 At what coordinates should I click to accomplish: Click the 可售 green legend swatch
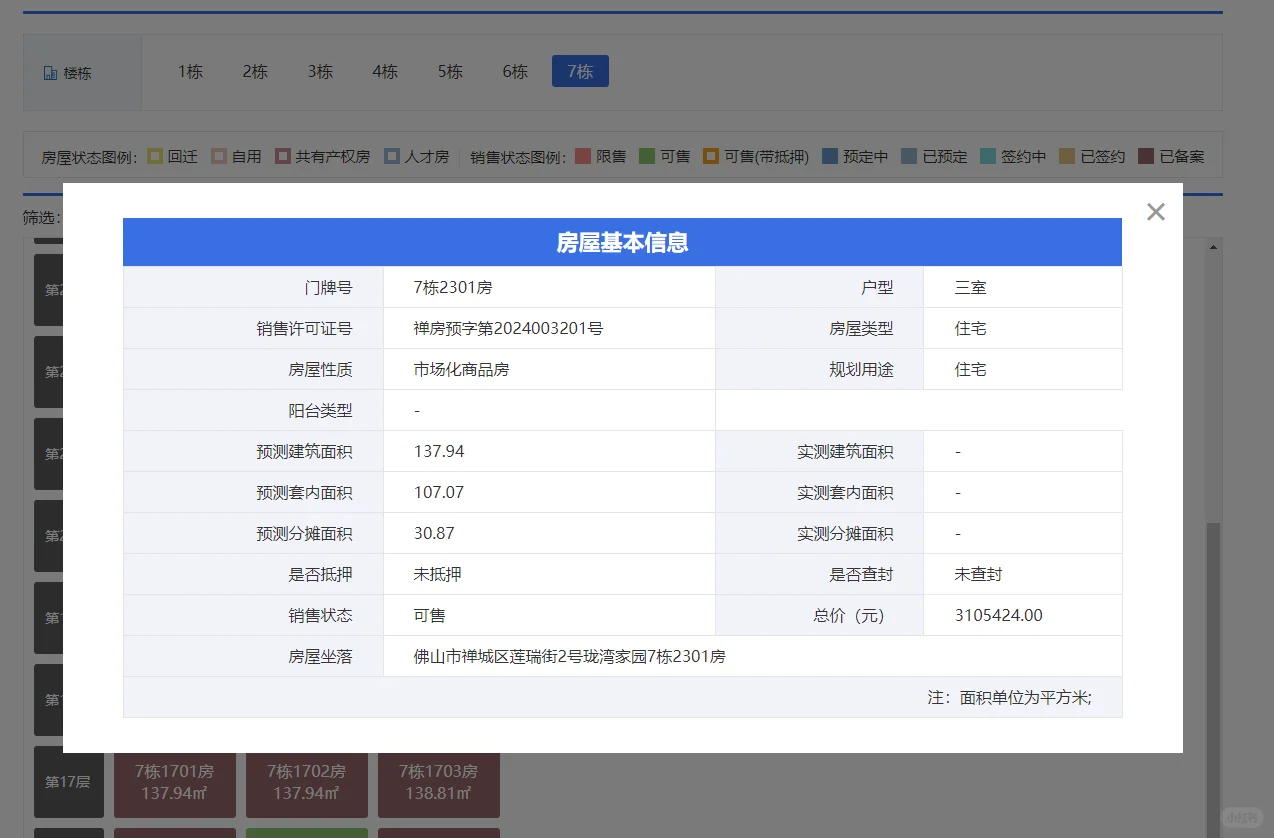[x=647, y=156]
